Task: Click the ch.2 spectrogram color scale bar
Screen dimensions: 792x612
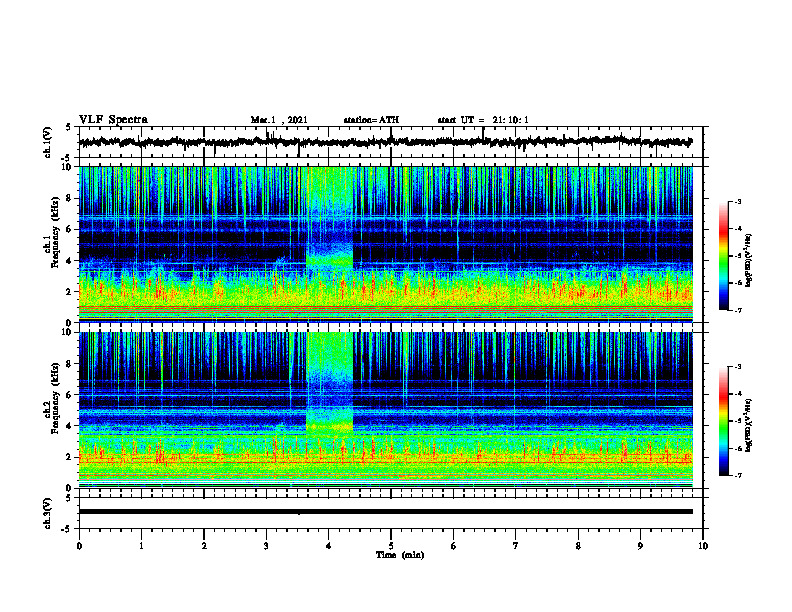Action: click(724, 421)
